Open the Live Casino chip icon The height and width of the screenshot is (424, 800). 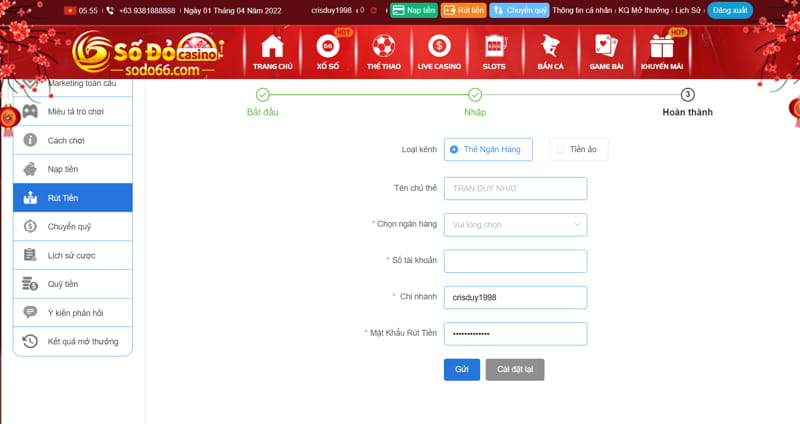pos(438,46)
